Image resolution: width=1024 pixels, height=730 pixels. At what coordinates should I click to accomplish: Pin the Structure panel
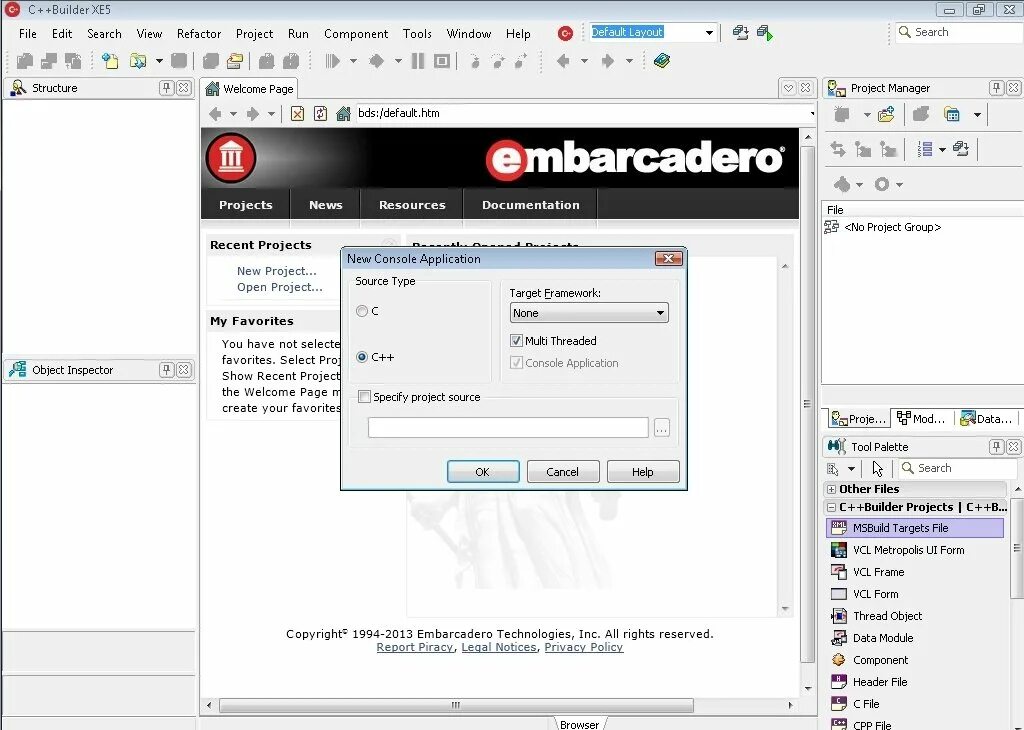(167, 87)
